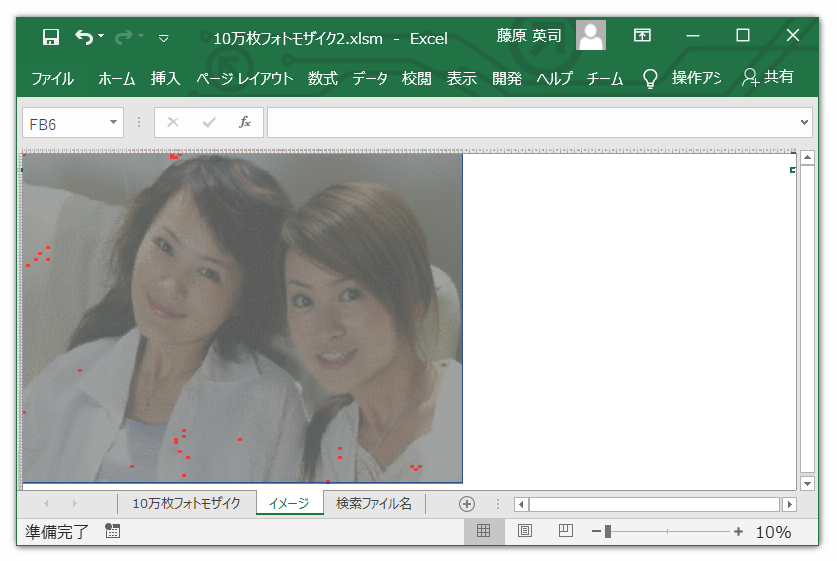
Task: Click the 操作アシ search field
Action: 696,78
